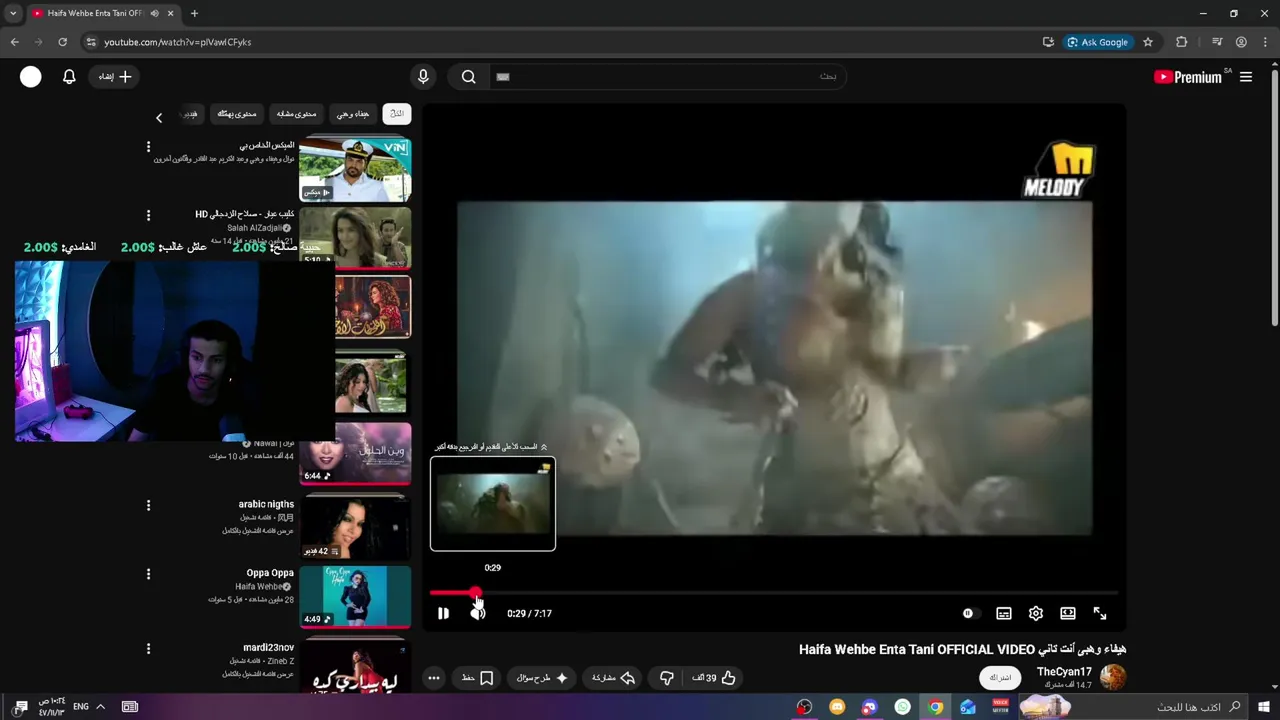Image resolution: width=1280 pixels, height=720 pixels.
Task: Click the mardi23nov playlist title
Action: [268, 647]
